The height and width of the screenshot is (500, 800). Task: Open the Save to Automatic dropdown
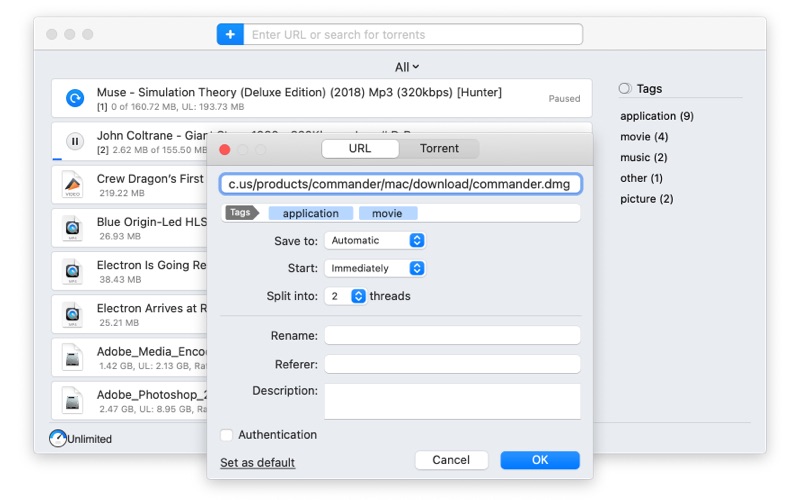[x=375, y=240]
